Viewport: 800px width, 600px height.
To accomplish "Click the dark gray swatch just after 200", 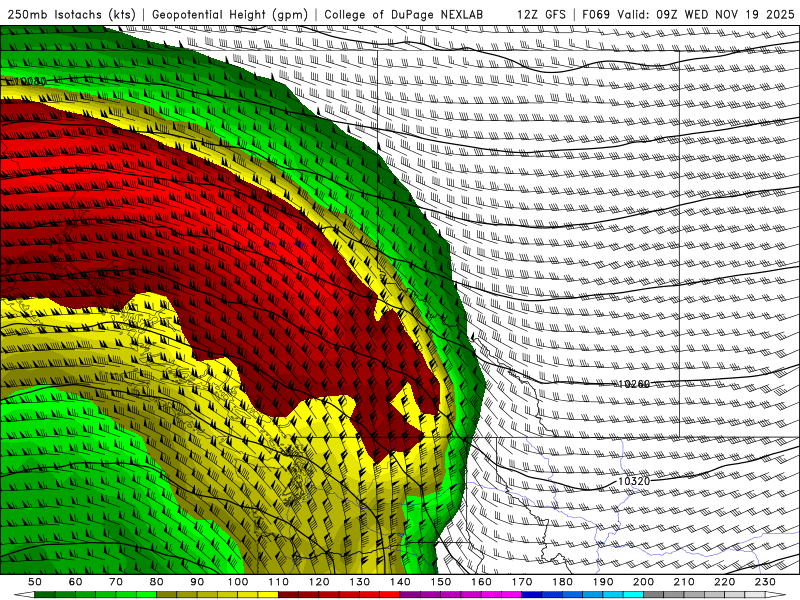I will [654, 595].
